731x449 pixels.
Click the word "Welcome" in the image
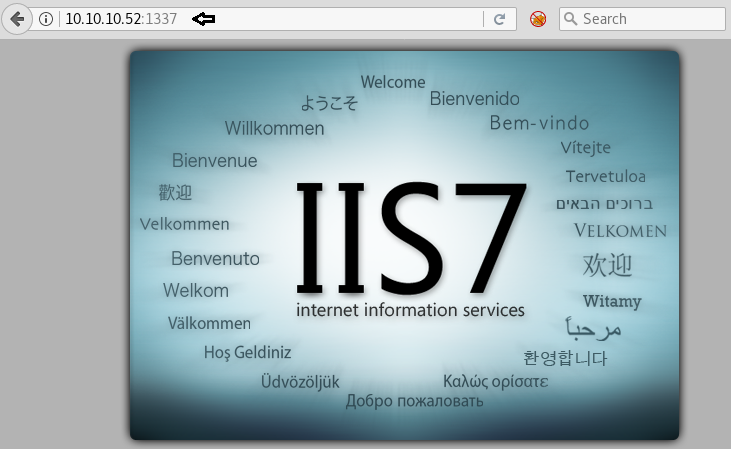pos(393,82)
